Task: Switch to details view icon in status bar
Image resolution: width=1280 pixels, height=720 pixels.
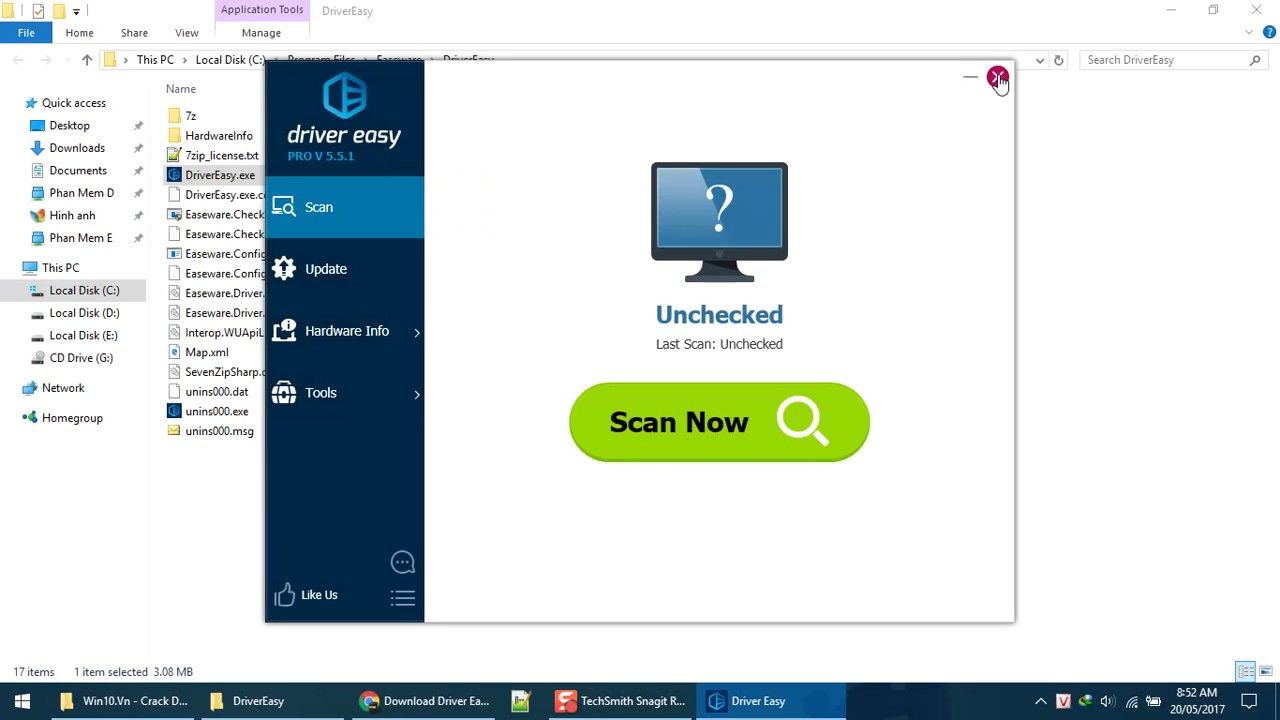Action: (1246, 671)
